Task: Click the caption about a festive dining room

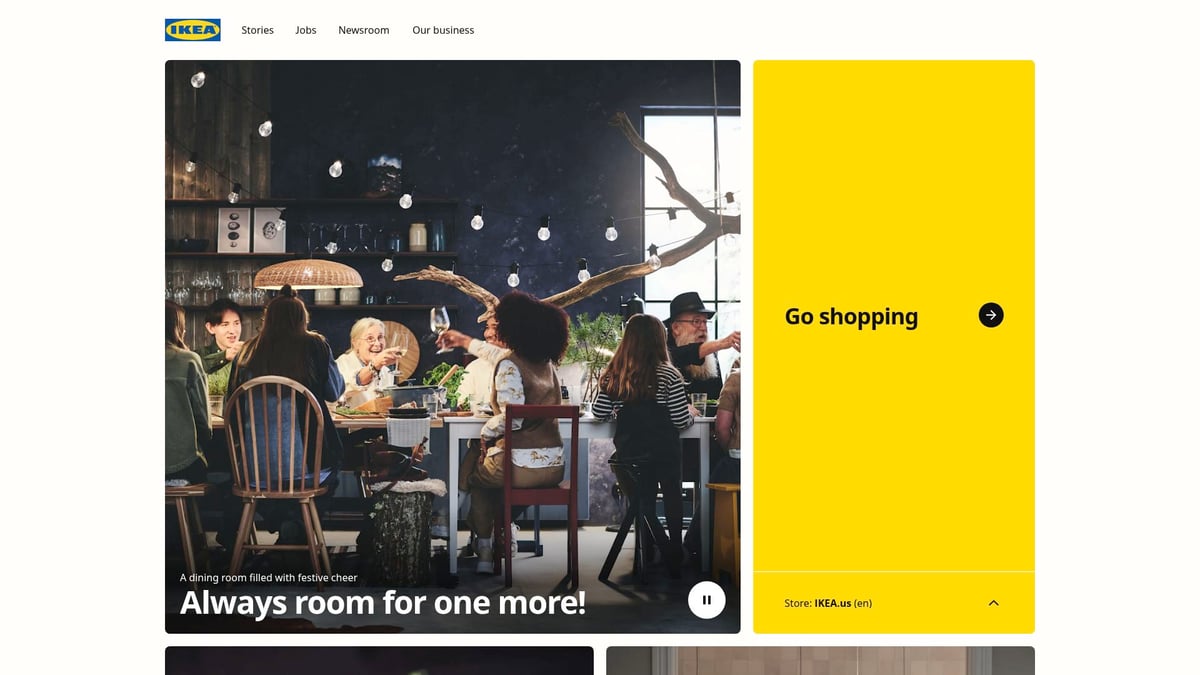Action: pos(268,578)
